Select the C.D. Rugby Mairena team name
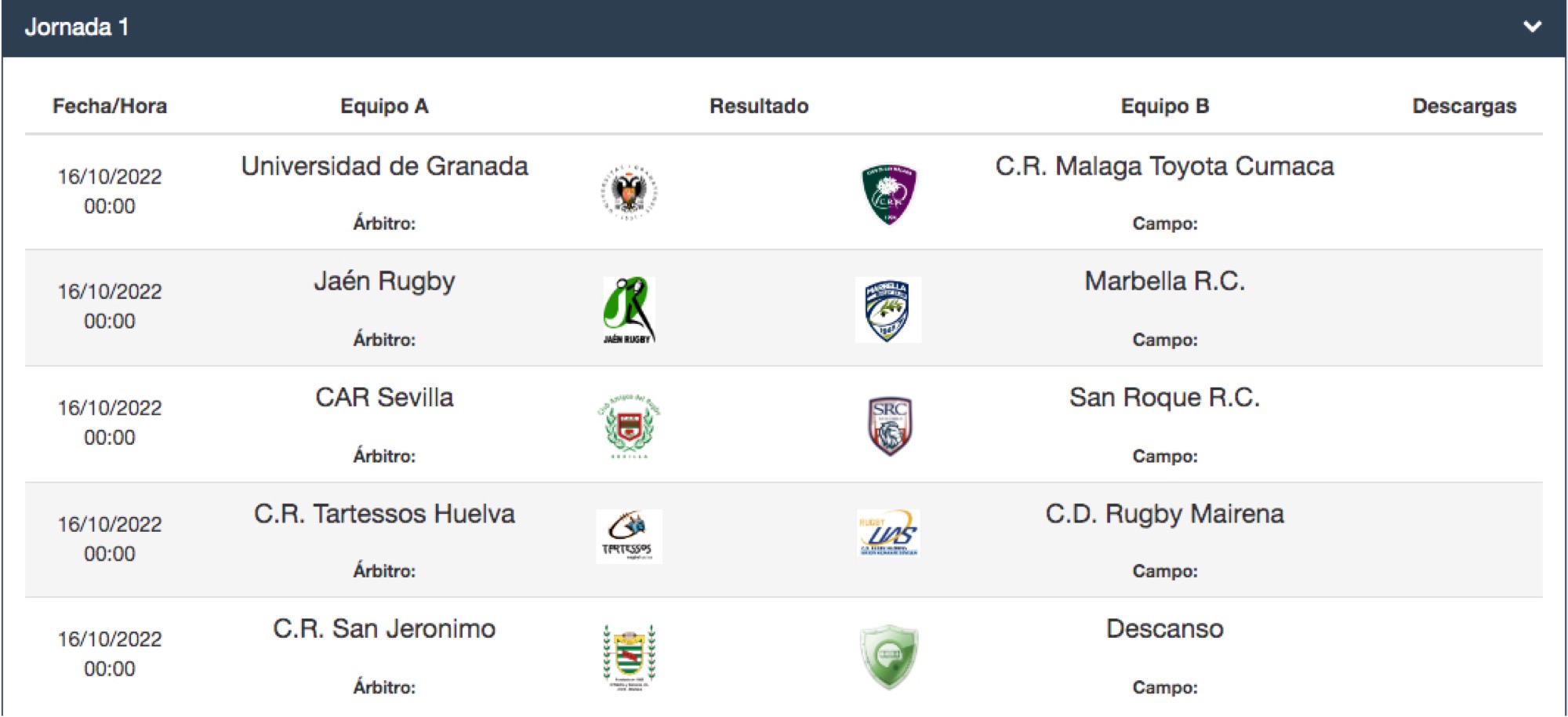1568x717 pixels. tap(1164, 514)
